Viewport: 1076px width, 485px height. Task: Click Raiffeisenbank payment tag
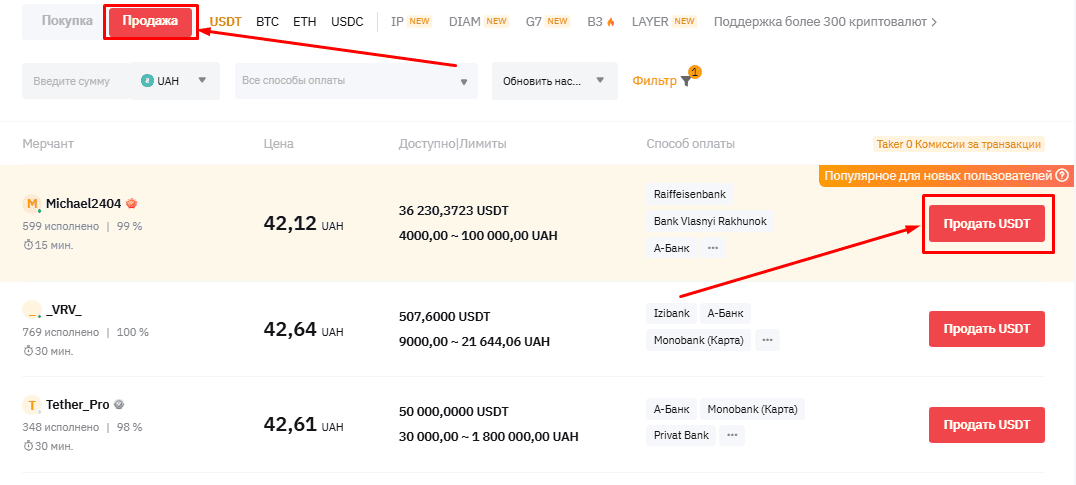coord(689,194)
